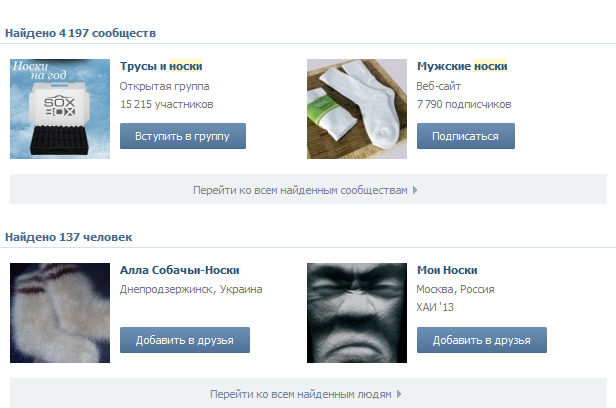Image resolution: width=616 pixels, height=408 pixels.
Task: Click the stone face profile photo
Action: (x=357, y=313)
